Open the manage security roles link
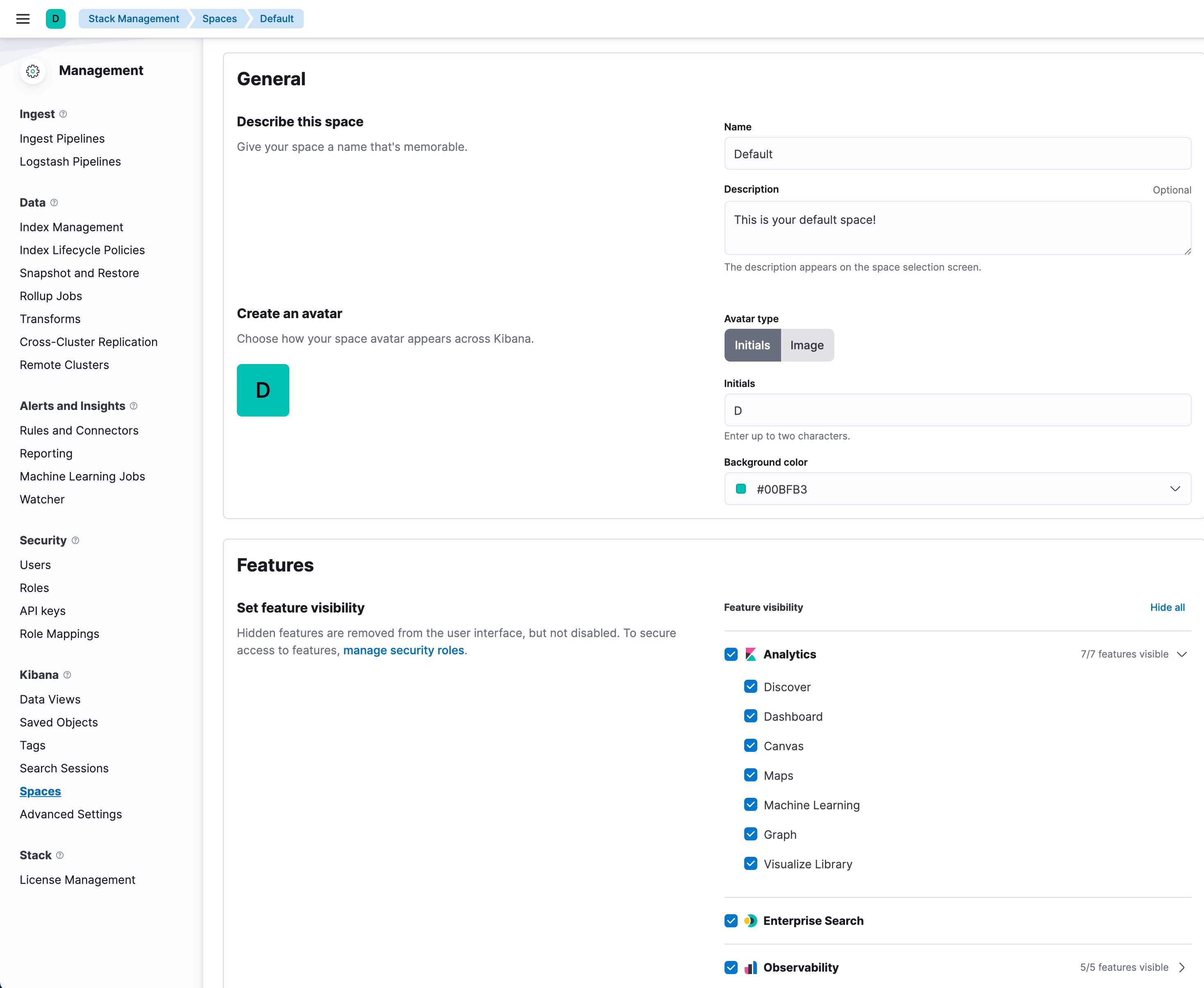 [x=404, y=651]
